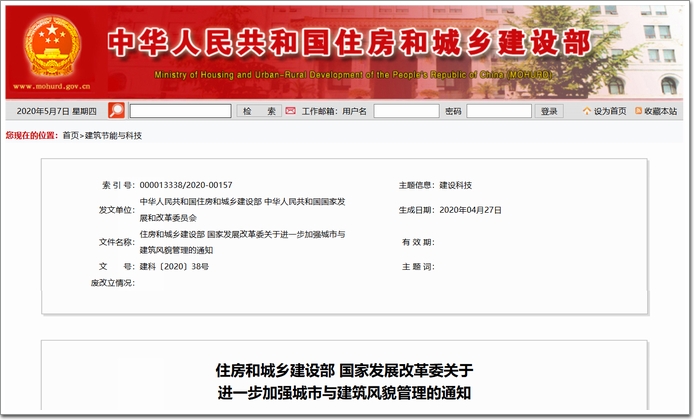
Task: Open 建筑节能与科技 breadcrumb link
Action: click(113, 135)
